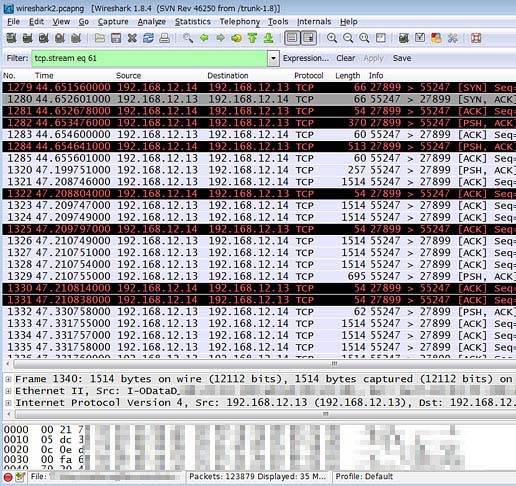The width and height of the screenshot is (516, 486).
Task: Toggle auto scroll in live capture
Action: tap(309, 38)
